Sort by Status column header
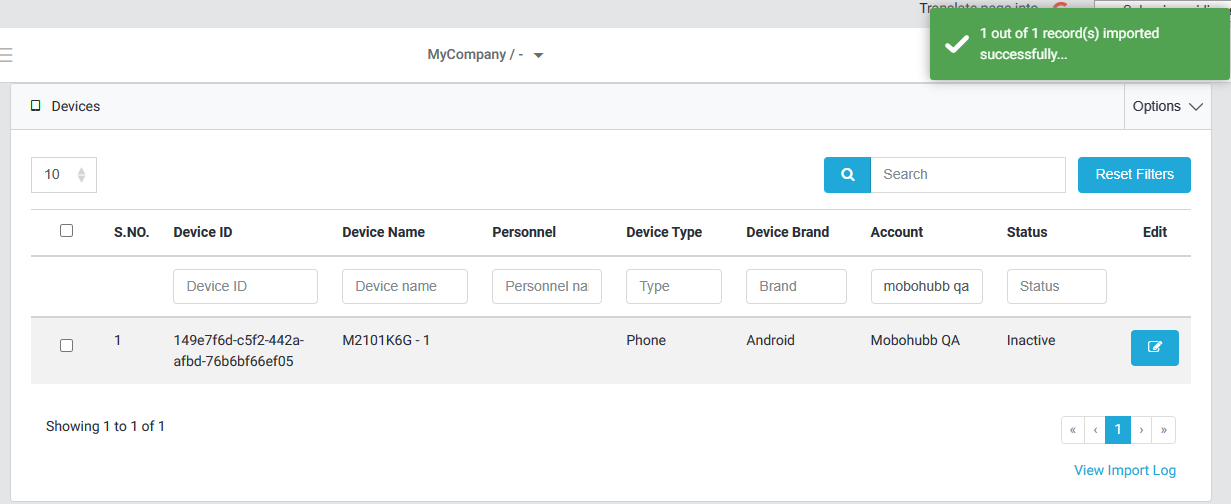The height and width of the screenshot is (504, 1231). pyautogui.click(x=1026, y=232)
